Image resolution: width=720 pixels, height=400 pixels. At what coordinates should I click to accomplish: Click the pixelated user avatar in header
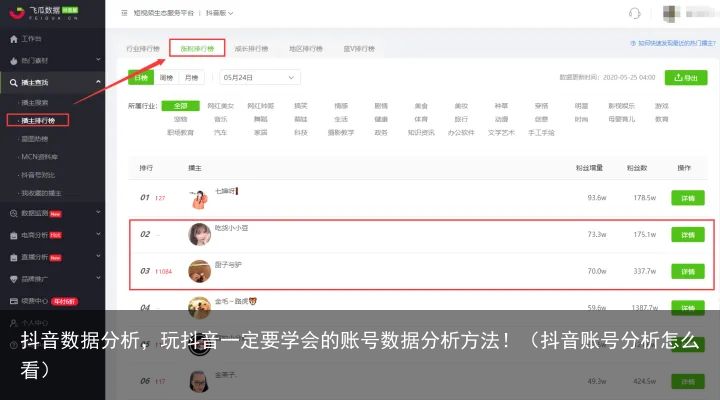pos(671,13)
